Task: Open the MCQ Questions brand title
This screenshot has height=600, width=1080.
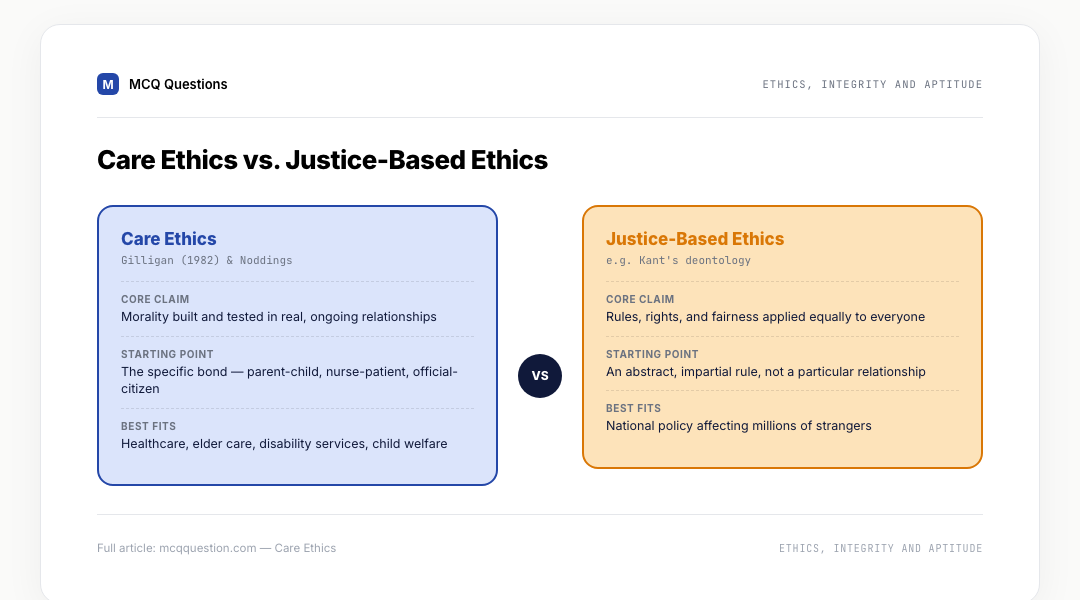Action: click(x=178, y=84)
